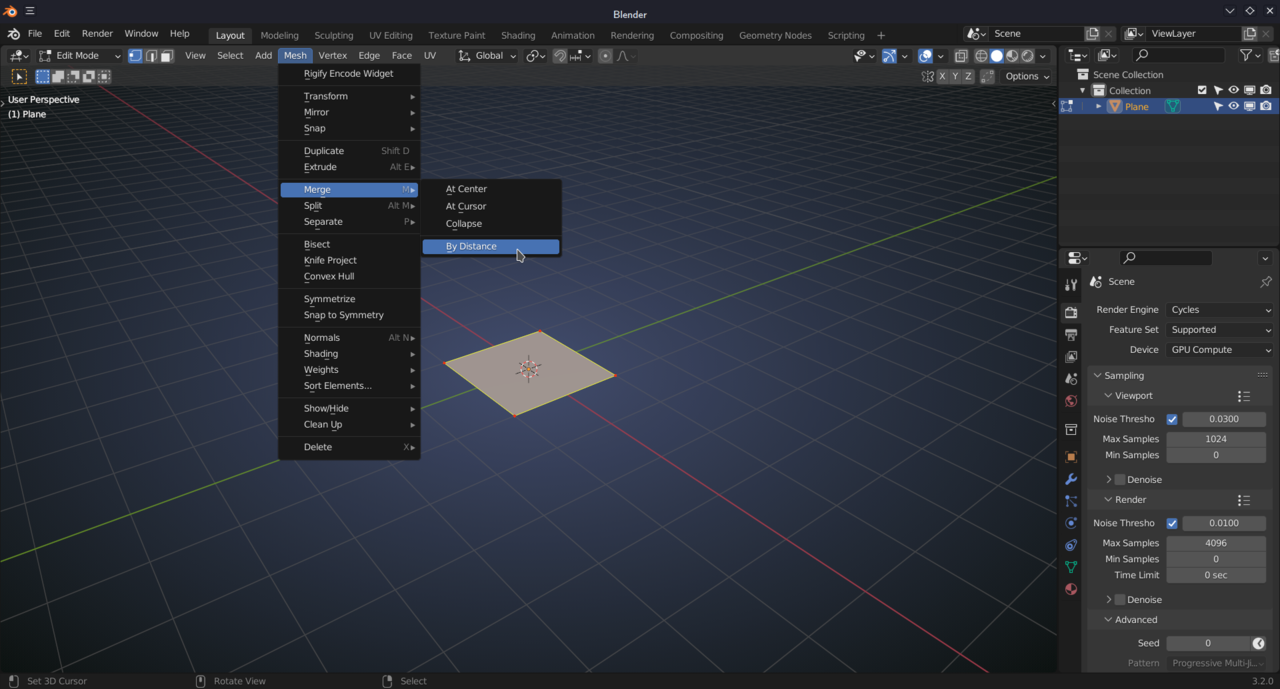Click the Options button in the viewport header
The image size is (1280, 689).
[1027, 76]
